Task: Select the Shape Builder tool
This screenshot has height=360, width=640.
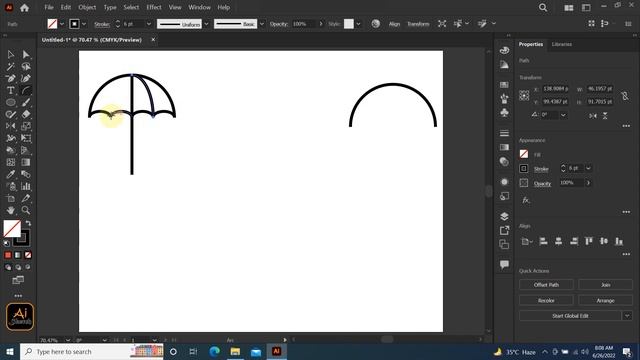Action: coord(11,150)
